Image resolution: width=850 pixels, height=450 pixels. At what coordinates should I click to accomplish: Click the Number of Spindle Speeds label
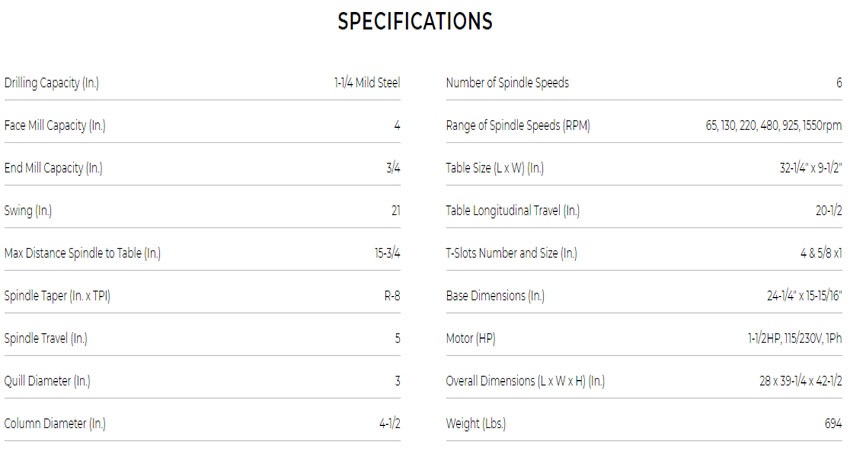pyautogui.click(x=507, y=83)
